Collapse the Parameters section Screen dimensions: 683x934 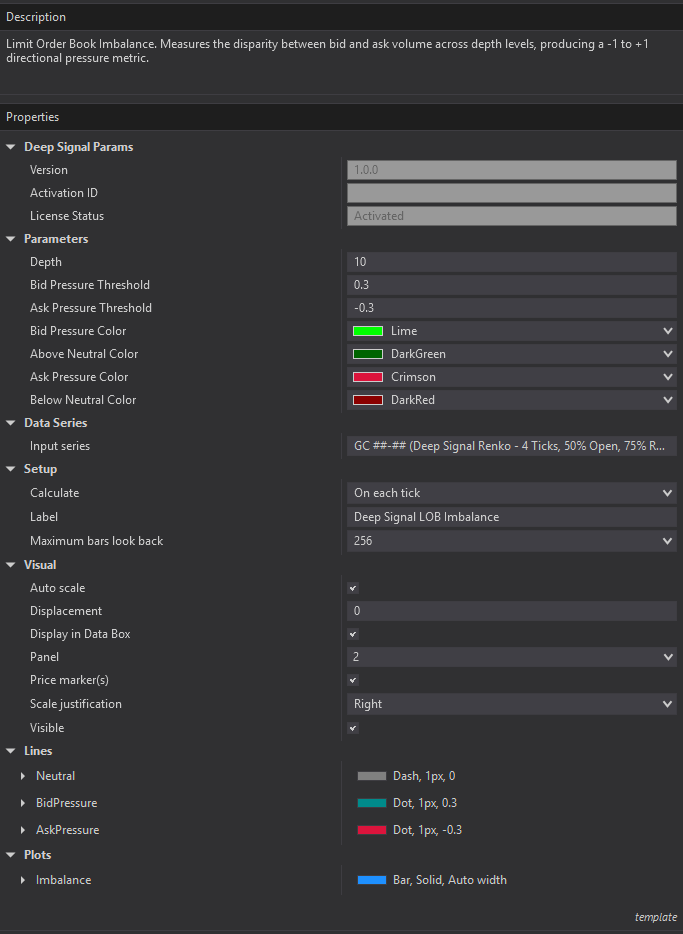[11, 239]
